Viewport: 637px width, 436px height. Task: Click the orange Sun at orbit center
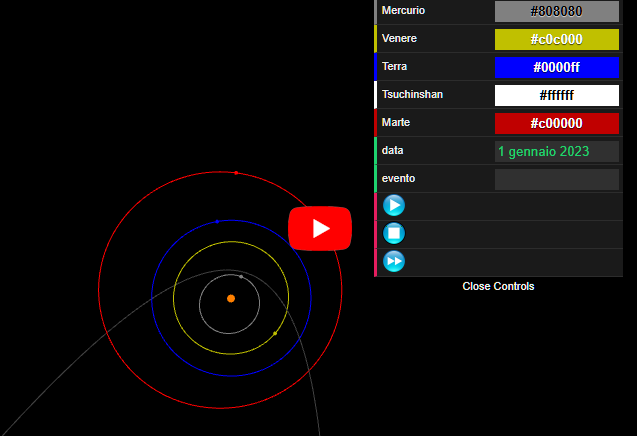231,299
